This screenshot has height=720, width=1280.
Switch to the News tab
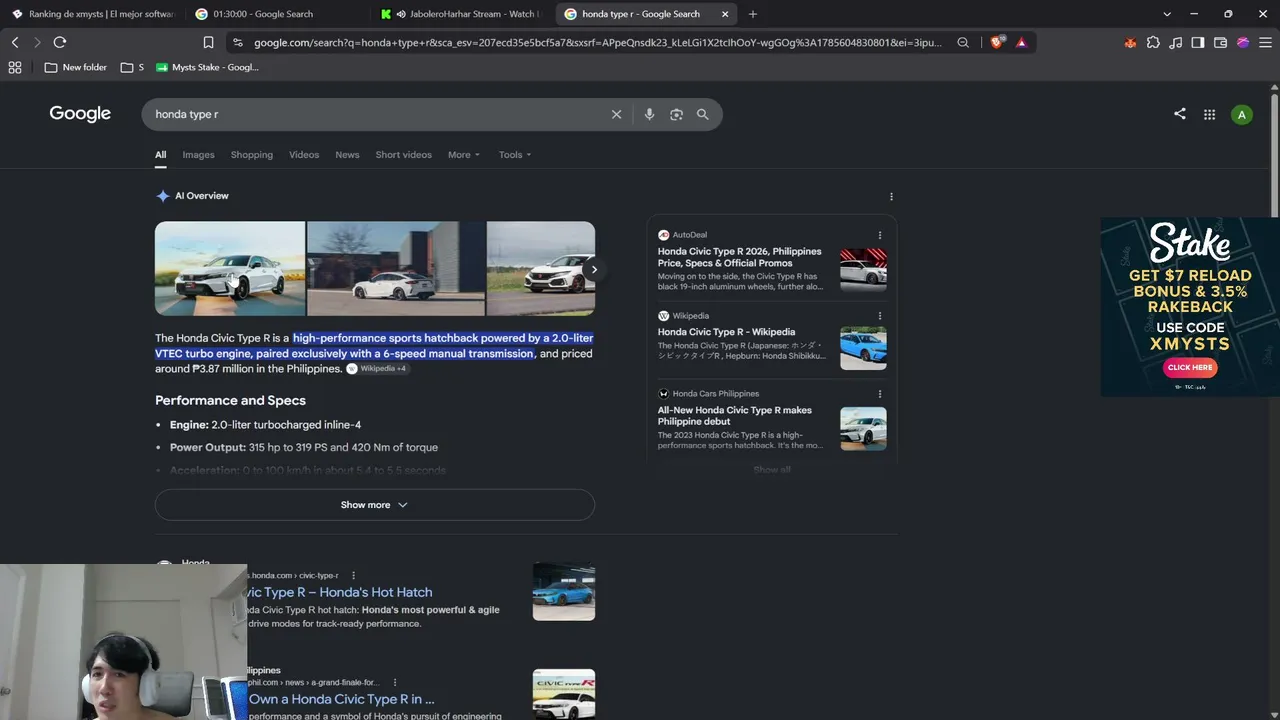click(x=347, y=155)
